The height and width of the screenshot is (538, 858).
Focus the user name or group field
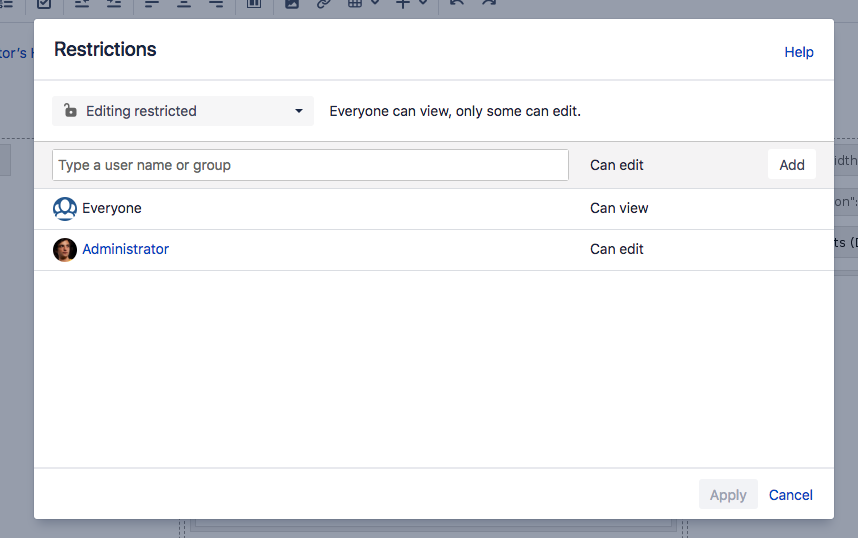310,165
